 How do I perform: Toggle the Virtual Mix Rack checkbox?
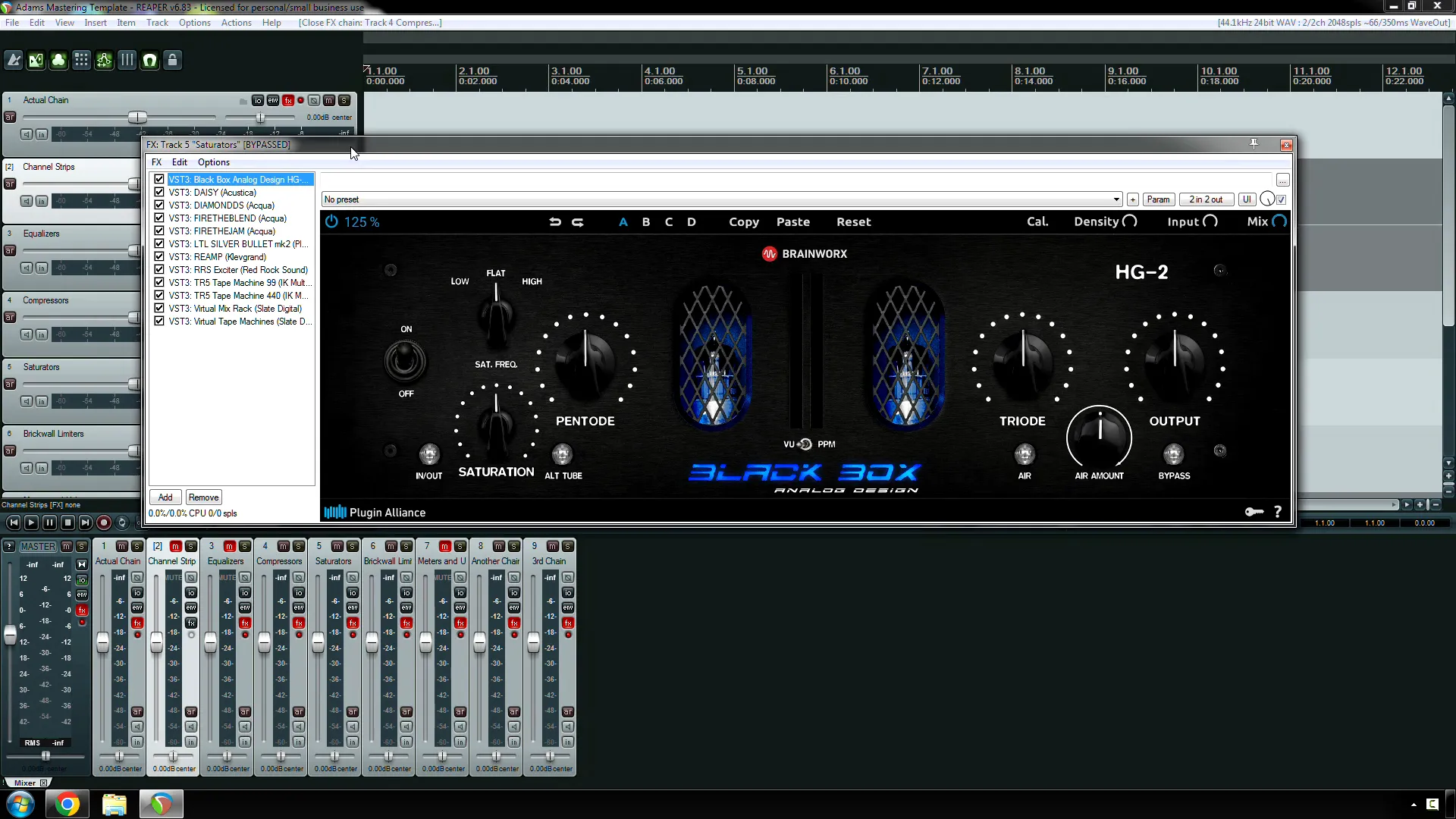coord(159,309)
